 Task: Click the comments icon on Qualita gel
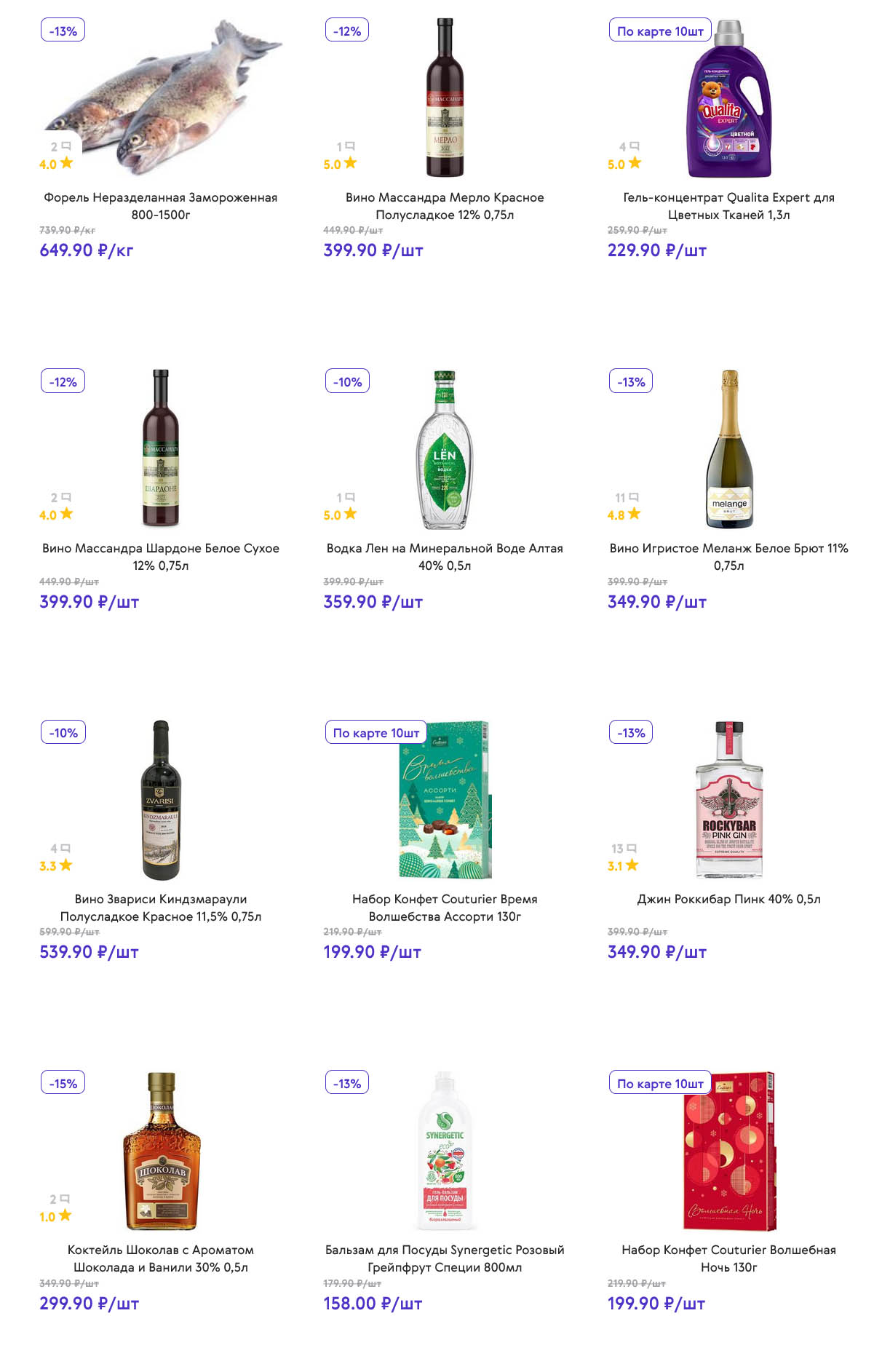[x=635, y=146]
